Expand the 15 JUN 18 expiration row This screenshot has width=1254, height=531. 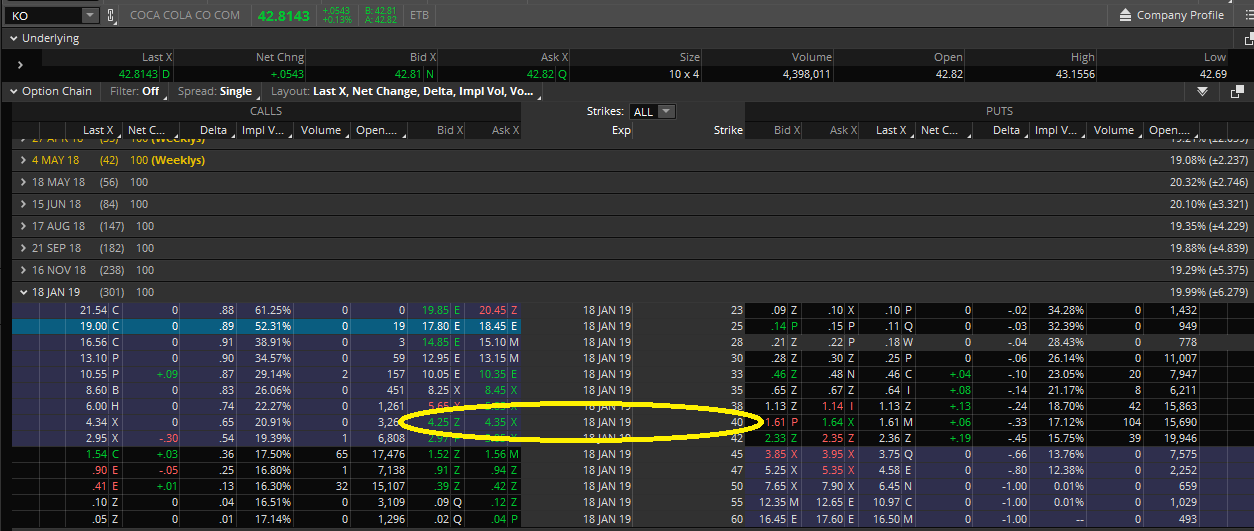pos(23,204)
